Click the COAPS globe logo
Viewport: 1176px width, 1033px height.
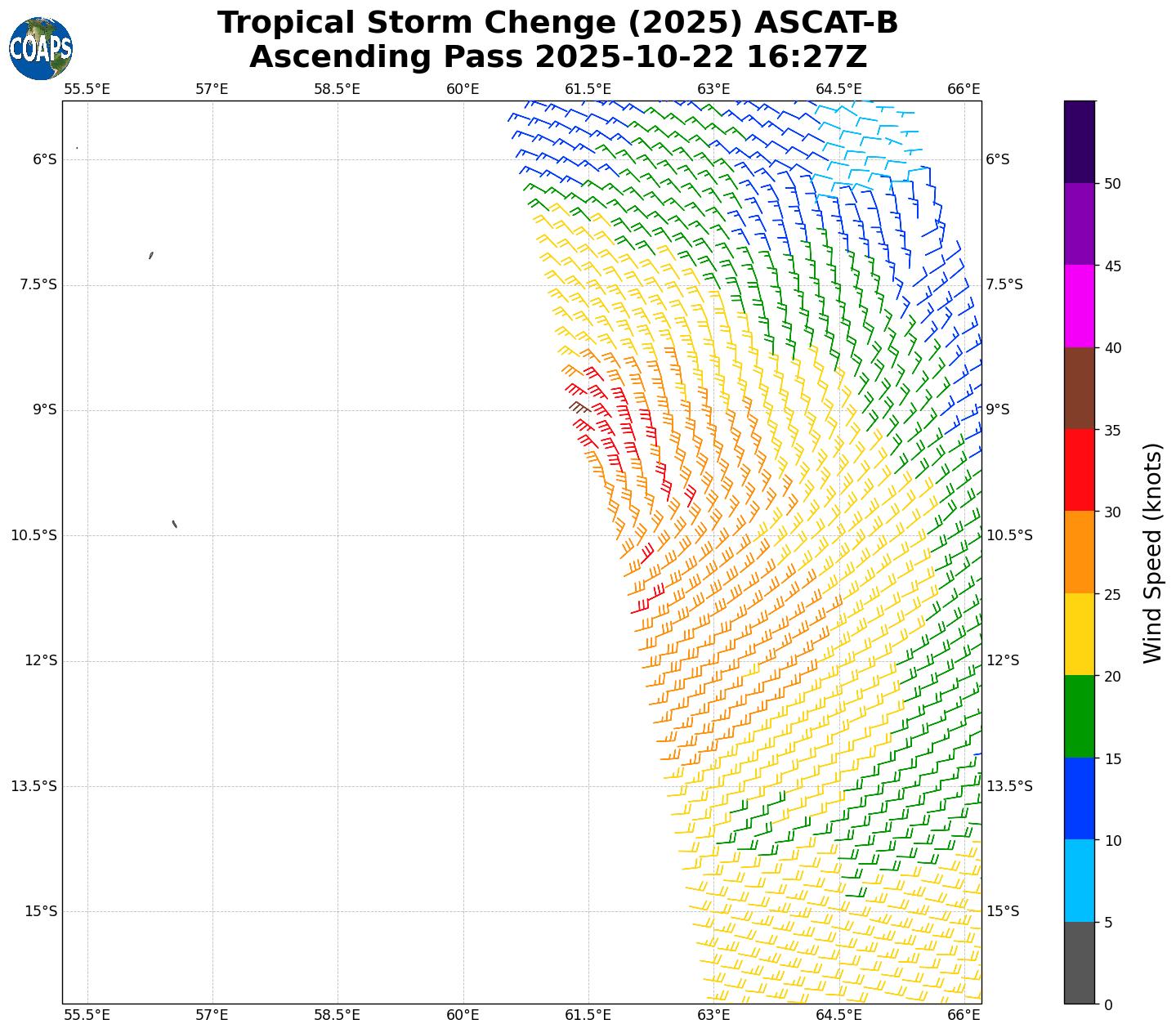[x=41, y=48]
